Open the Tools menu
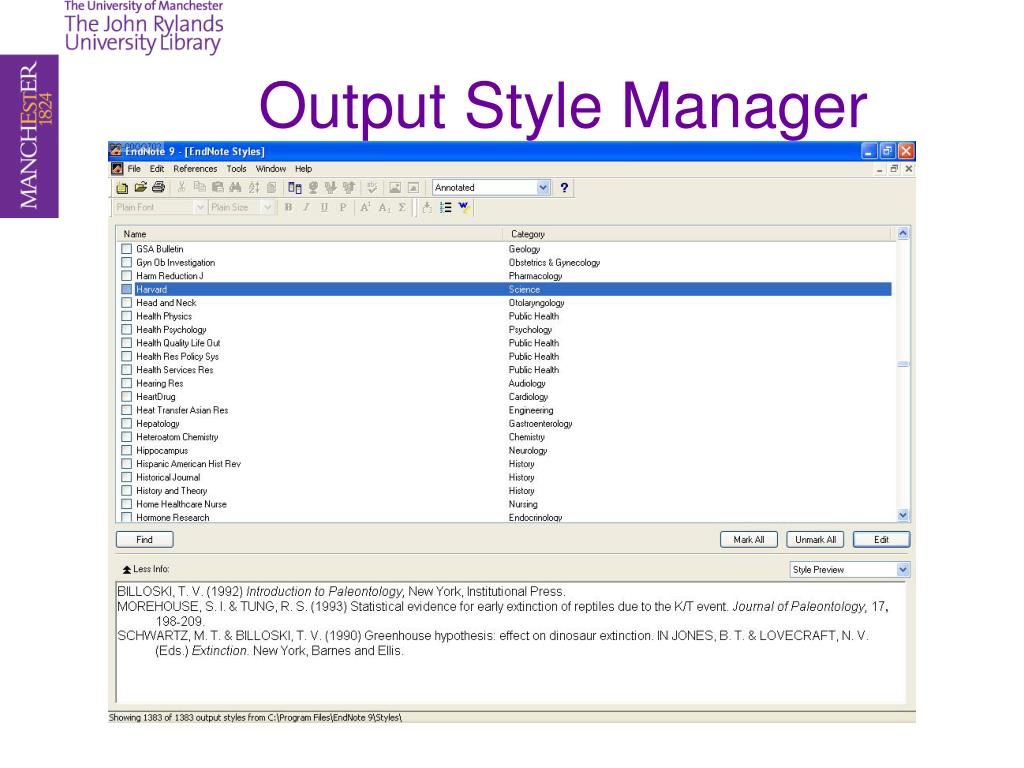 236,169
